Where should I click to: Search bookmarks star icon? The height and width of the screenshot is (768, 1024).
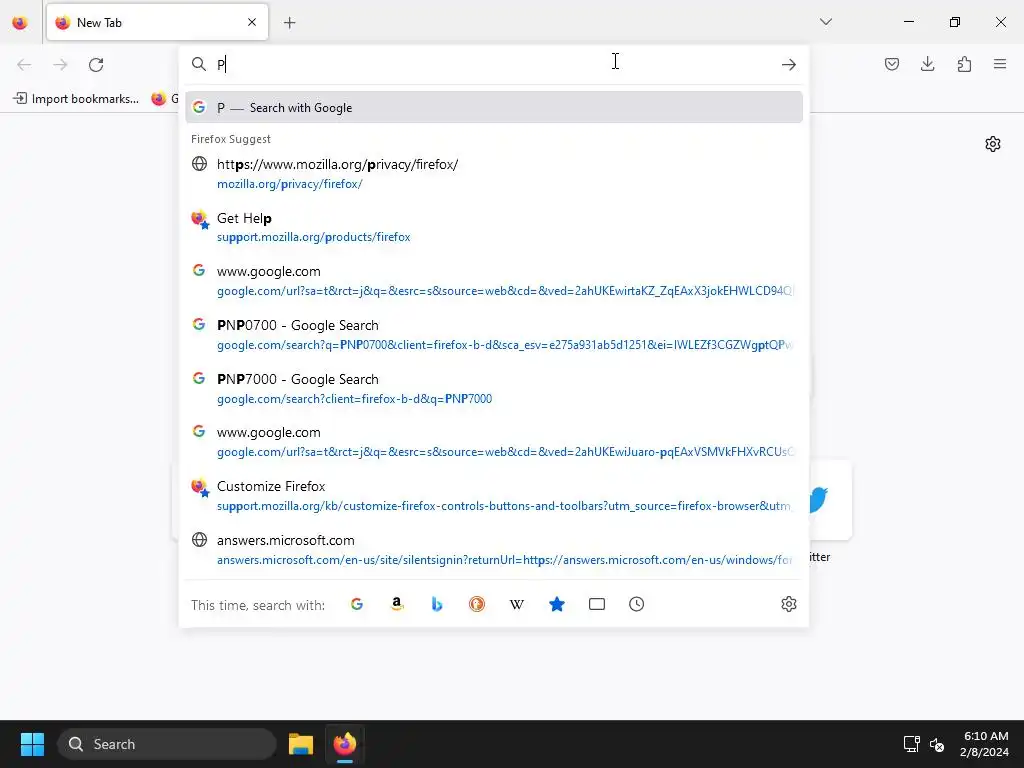click(556, 604)
